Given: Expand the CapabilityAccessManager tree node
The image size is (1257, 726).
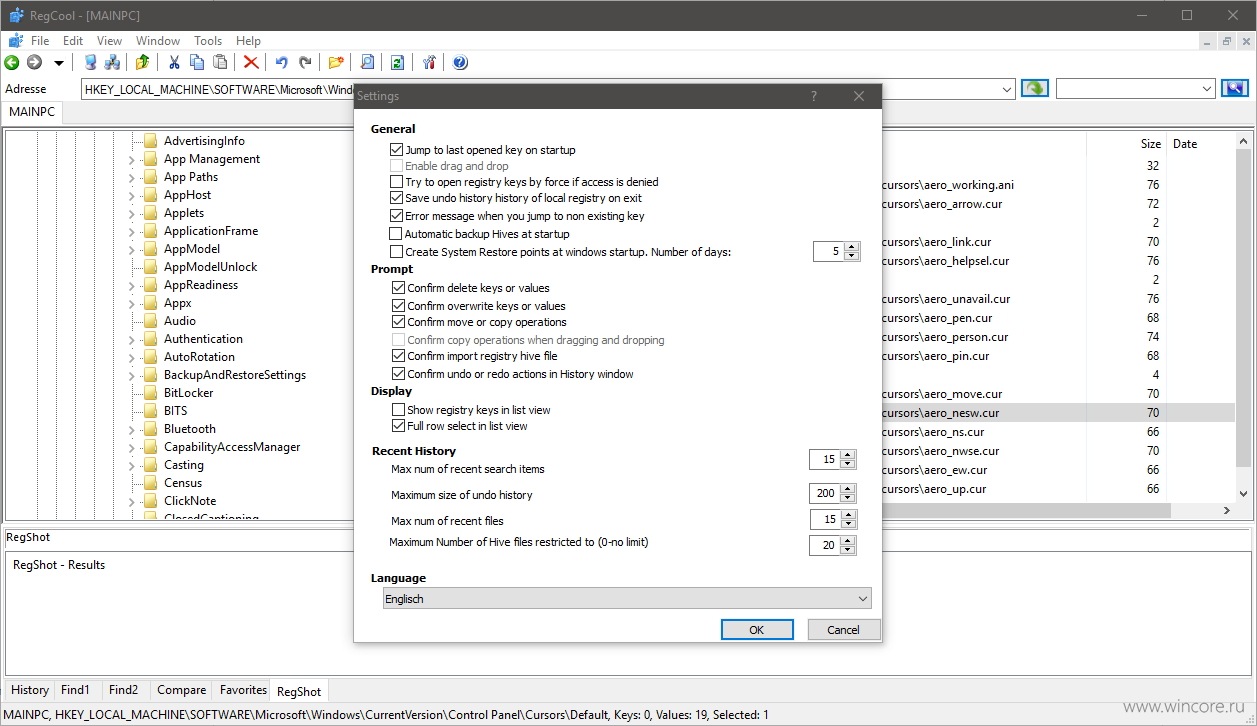Looking at the screenshot, I should pos(131,447).
